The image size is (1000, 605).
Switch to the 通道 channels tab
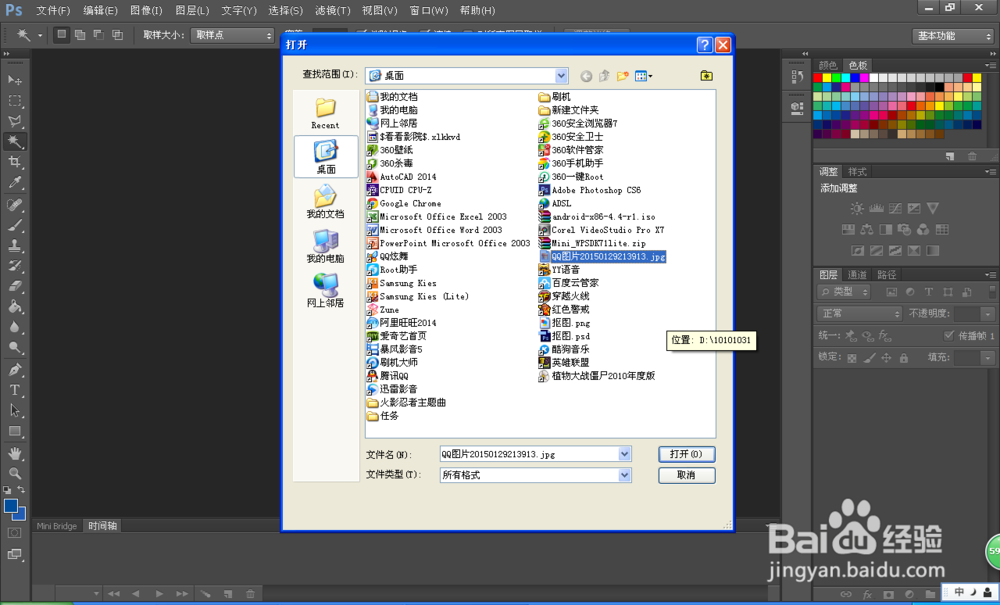[858, 273]
